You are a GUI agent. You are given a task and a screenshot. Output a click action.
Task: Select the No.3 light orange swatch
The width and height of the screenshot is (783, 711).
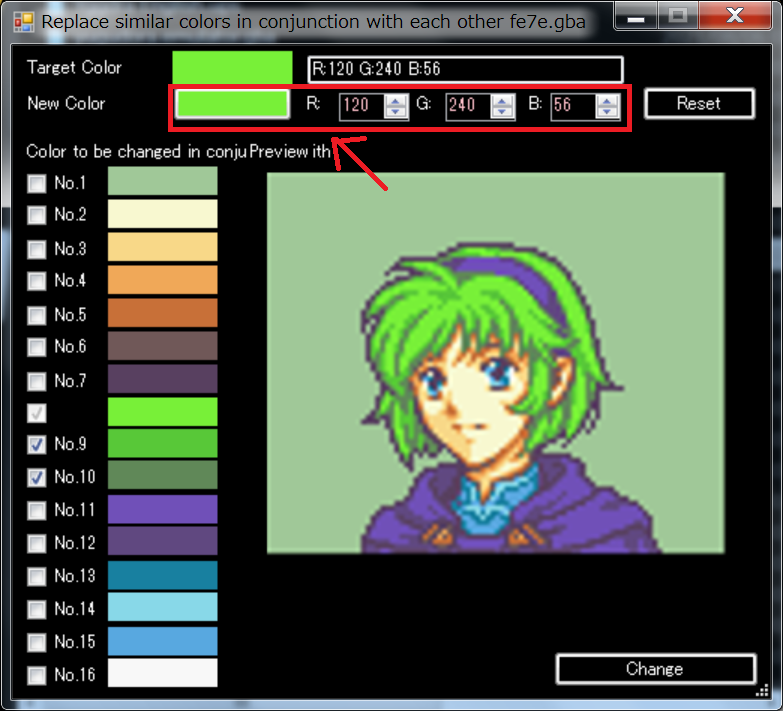163,247
